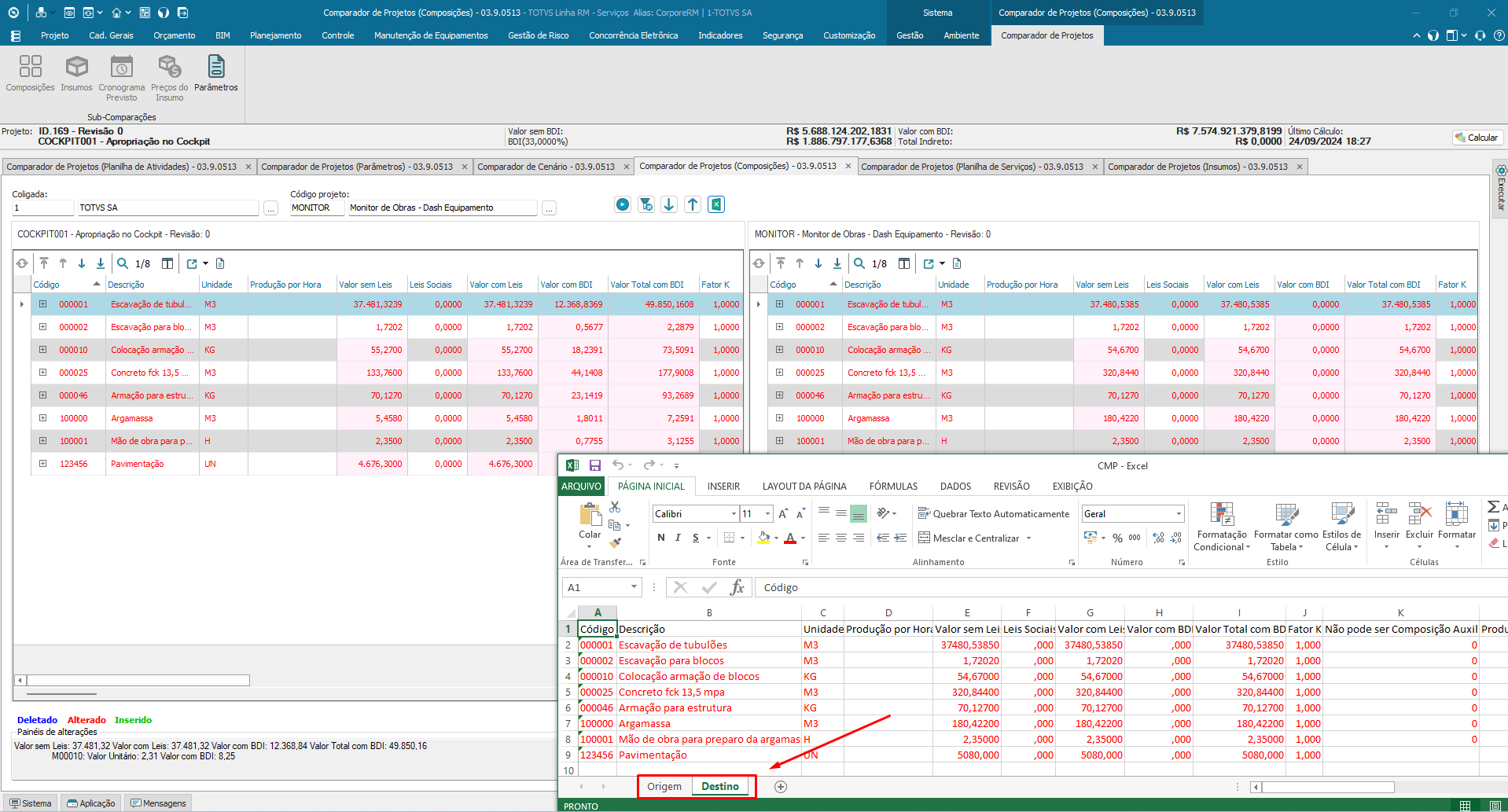Click the column chooser icon in left grid

click(167, 263)
